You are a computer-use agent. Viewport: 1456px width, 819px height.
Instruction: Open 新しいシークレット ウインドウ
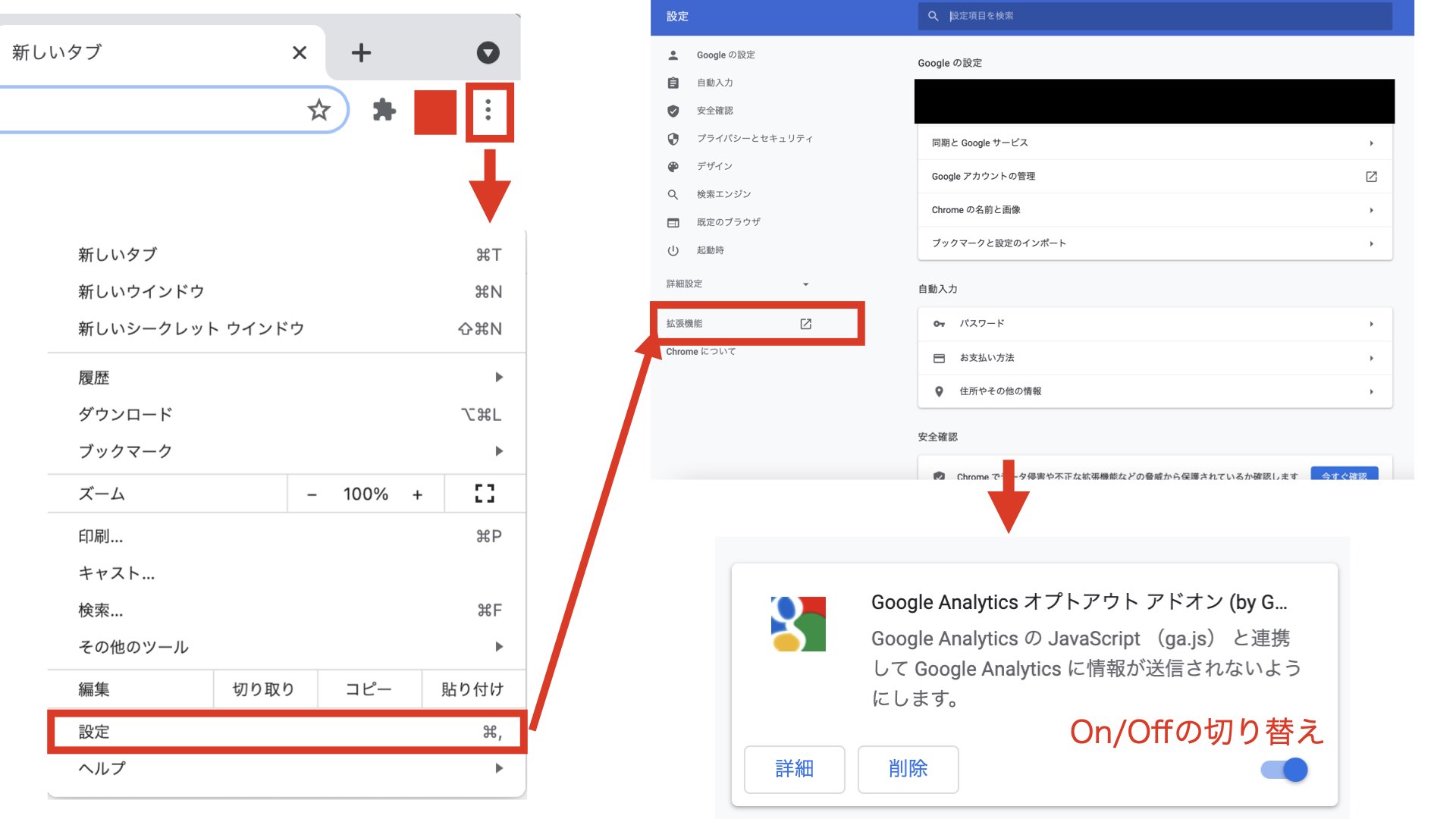(x=287, y=328)
